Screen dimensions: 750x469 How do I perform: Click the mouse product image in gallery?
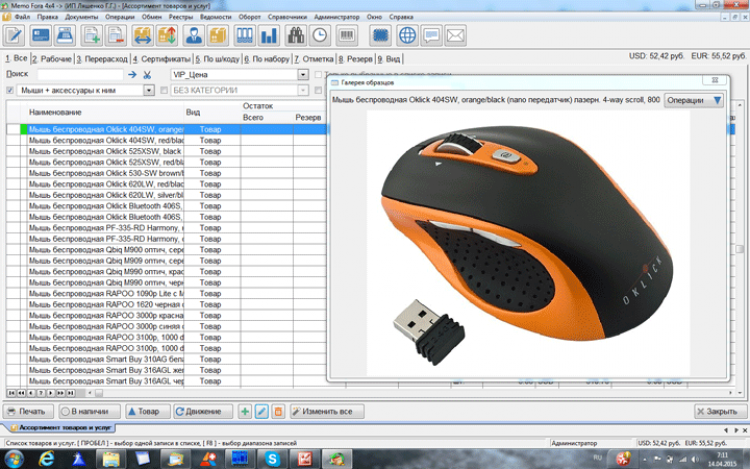pyautogui.click(x=528, y=242)
